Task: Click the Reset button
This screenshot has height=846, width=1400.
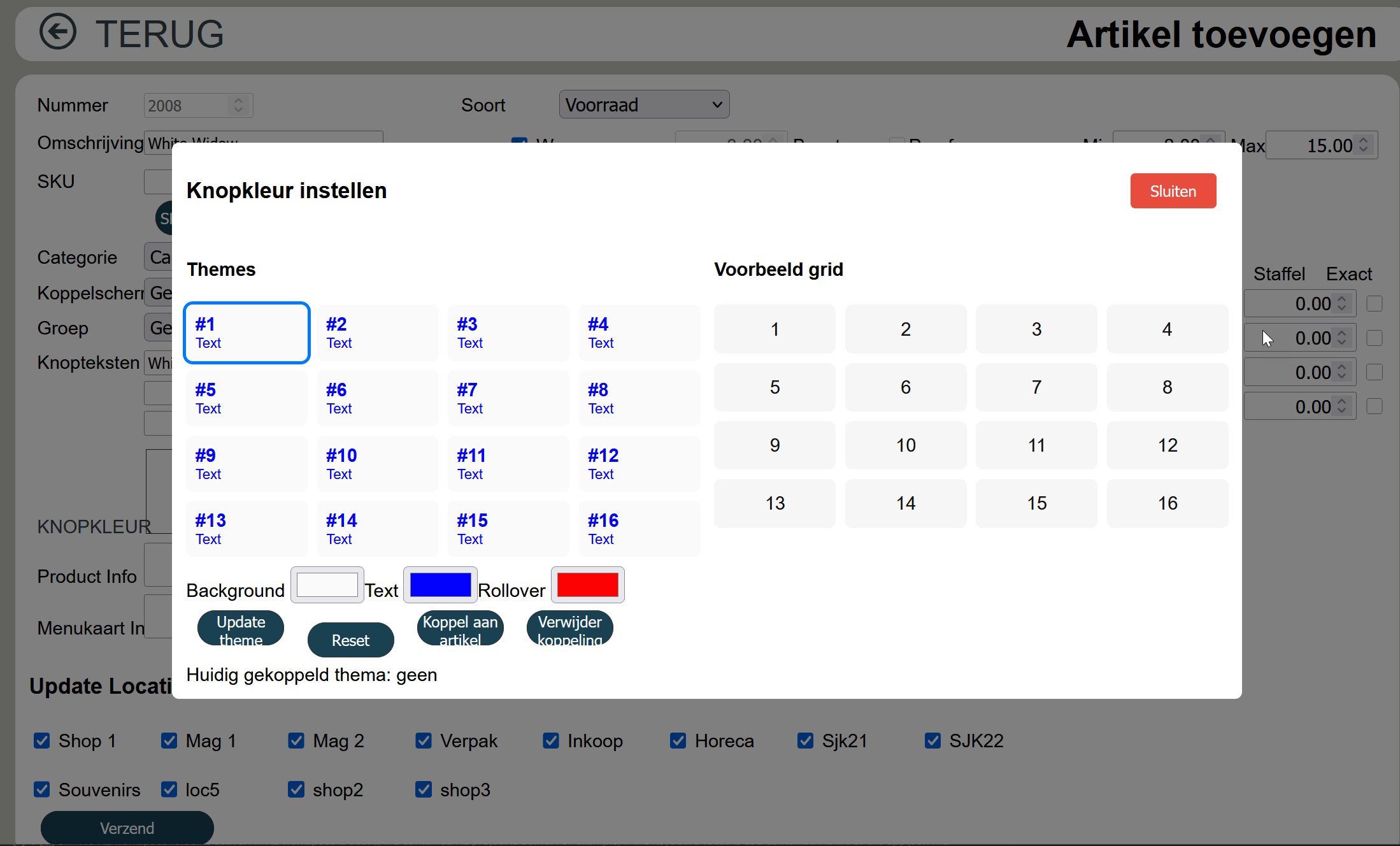Action: (350, 640)
